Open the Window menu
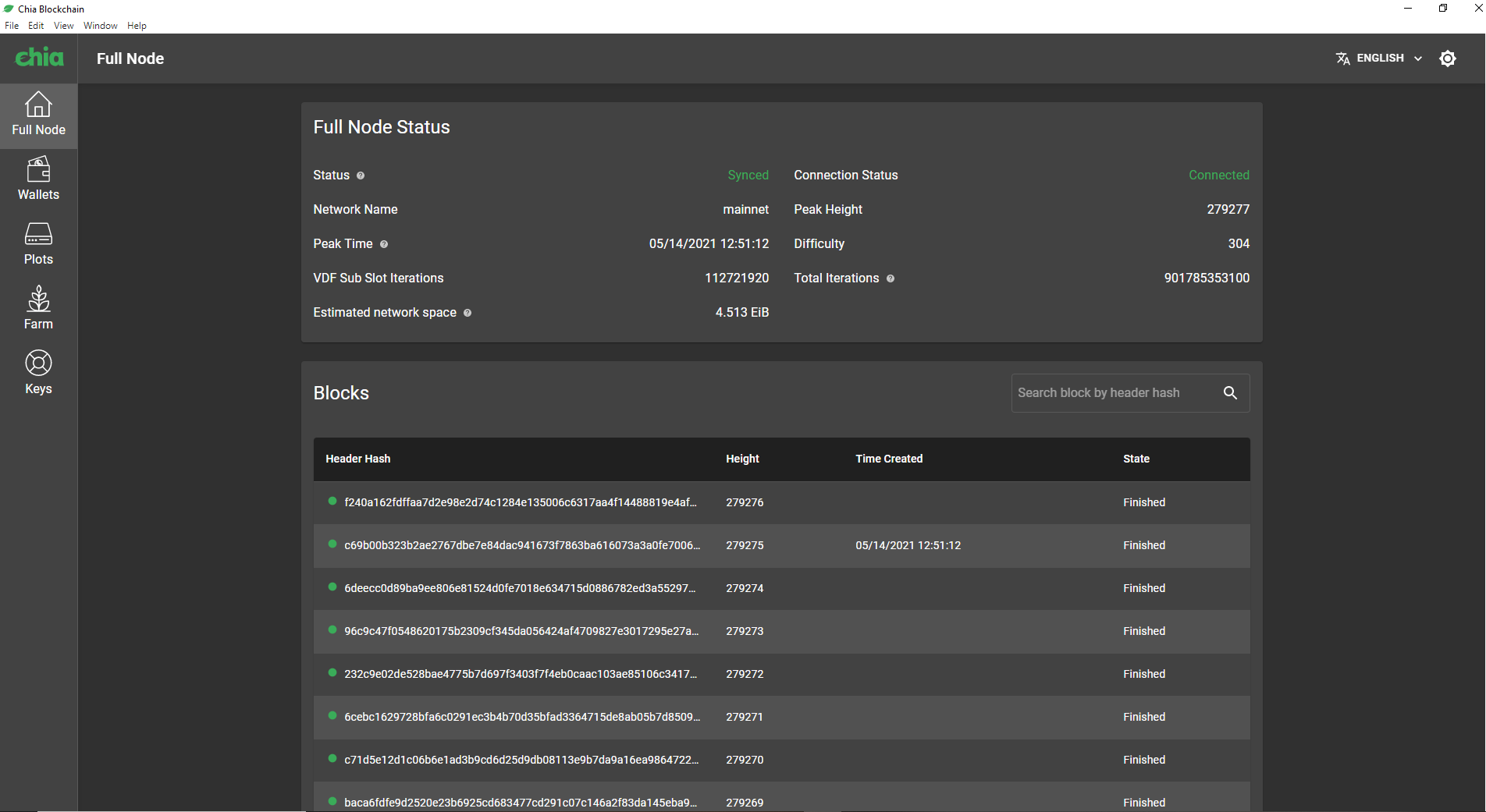The width and height of the screenshot is (1486, 812). [x=101, y=26]
